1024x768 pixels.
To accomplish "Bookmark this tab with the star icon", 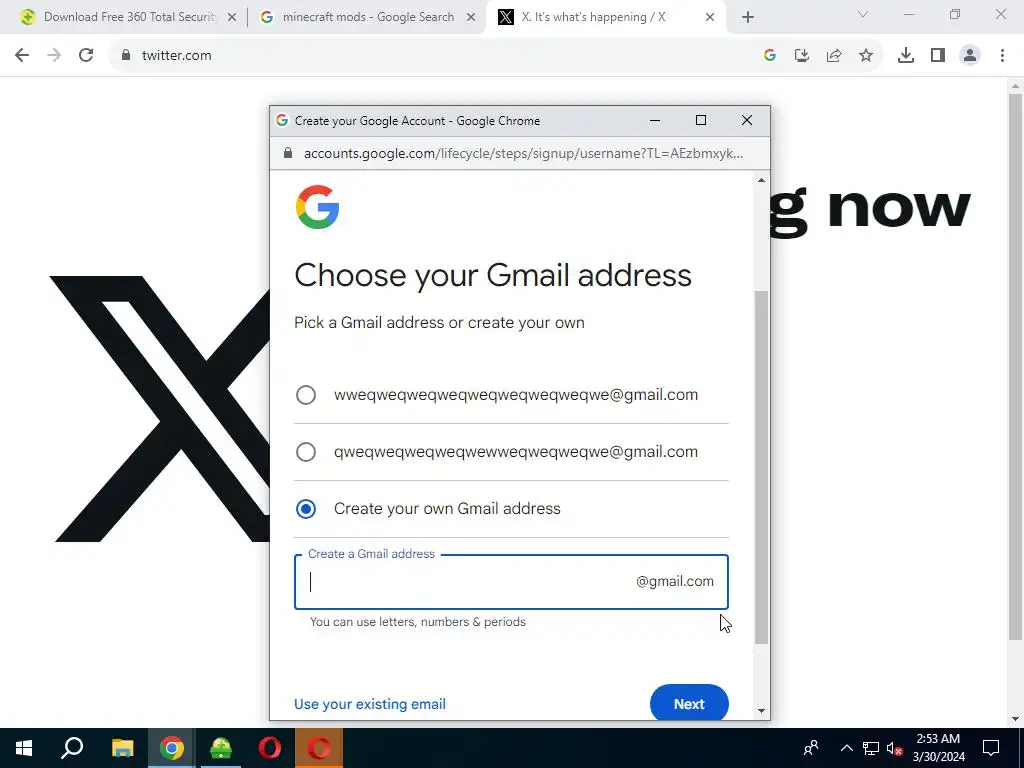I will pos(866,56).
